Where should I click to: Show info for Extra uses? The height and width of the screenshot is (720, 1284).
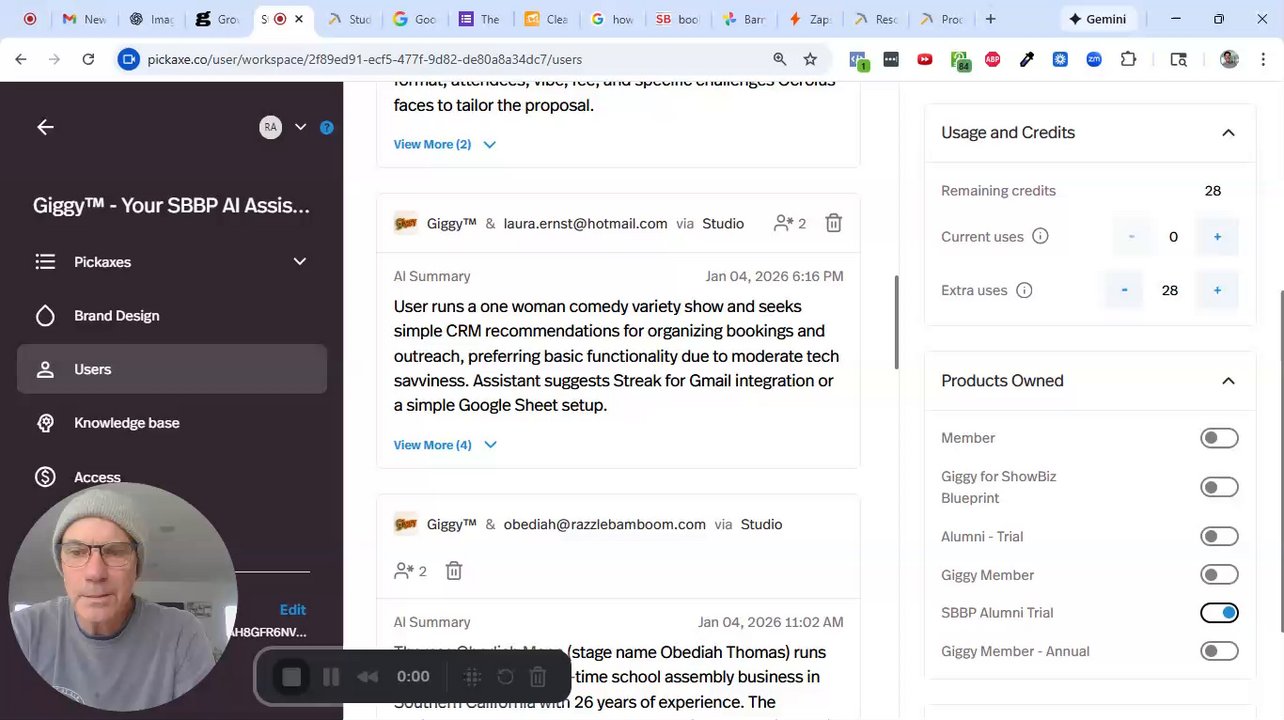coord(1024,290)
